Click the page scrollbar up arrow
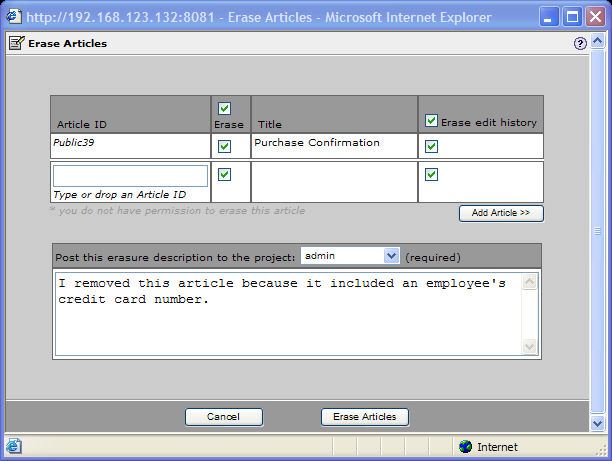612x461 pixels. click(597, 41)
